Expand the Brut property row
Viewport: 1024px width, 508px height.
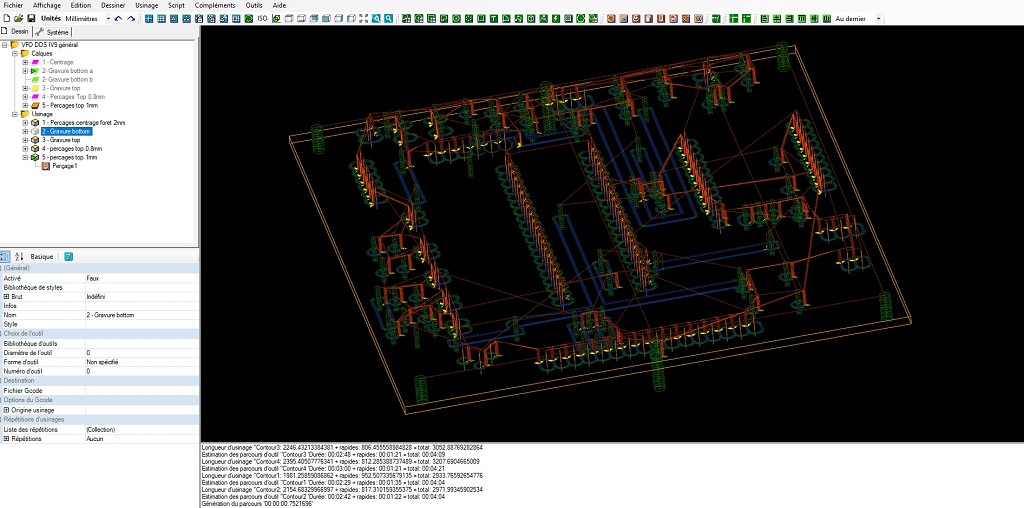tap(6, 296)
